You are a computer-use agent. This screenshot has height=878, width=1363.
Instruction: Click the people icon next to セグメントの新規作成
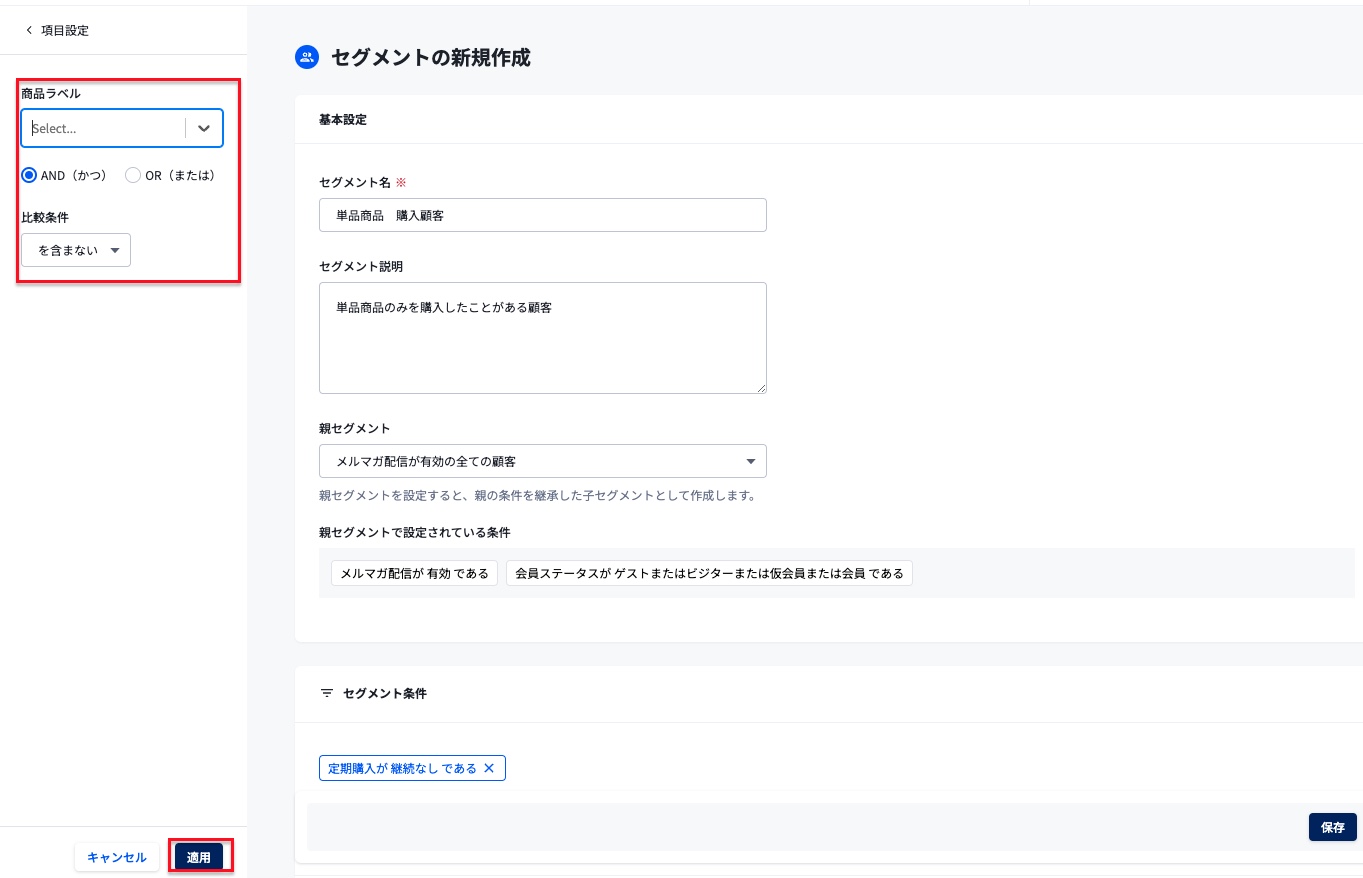pos(306,57)
